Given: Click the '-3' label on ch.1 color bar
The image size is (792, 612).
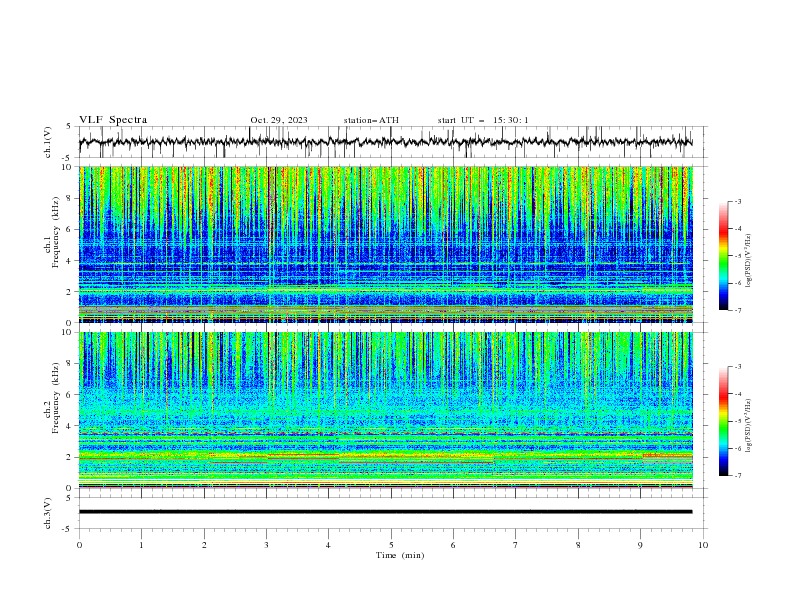Looking at the screenshot, I should [737, 201].
